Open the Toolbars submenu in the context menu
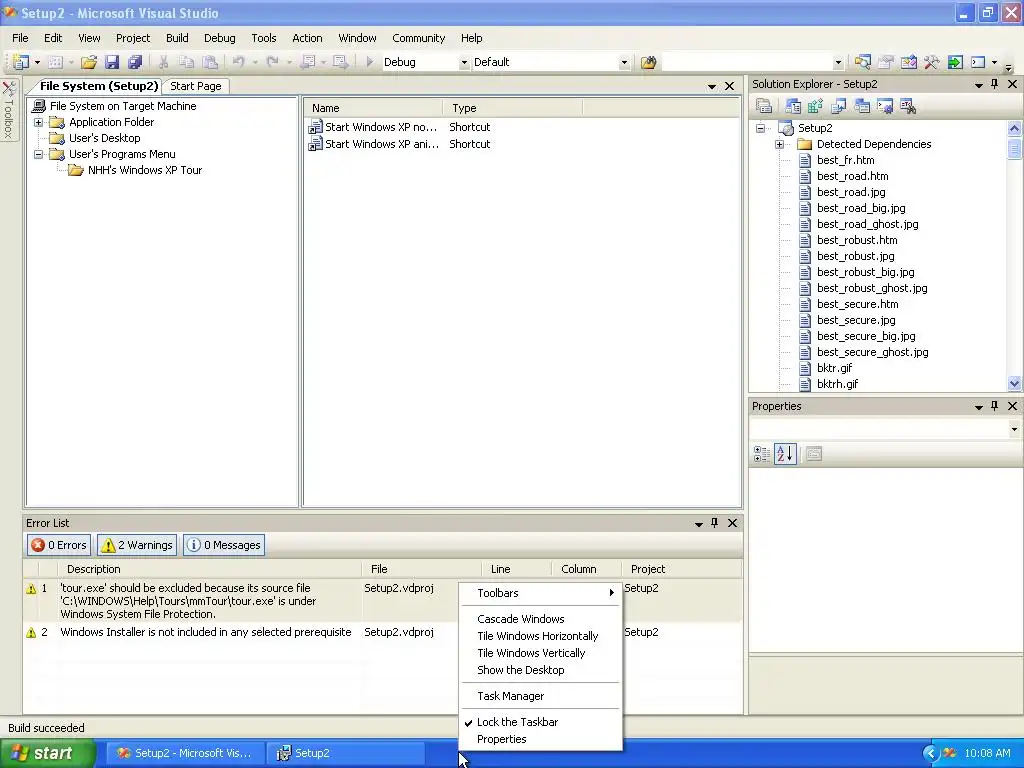1024x768 pixels. [541, 593]
